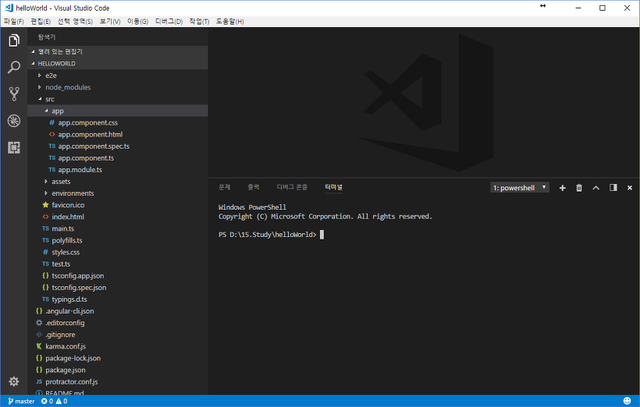This screenshot has height=407, width=640.
Task: Kill the terminal with trash icon
Action: [x=579, y=188]
